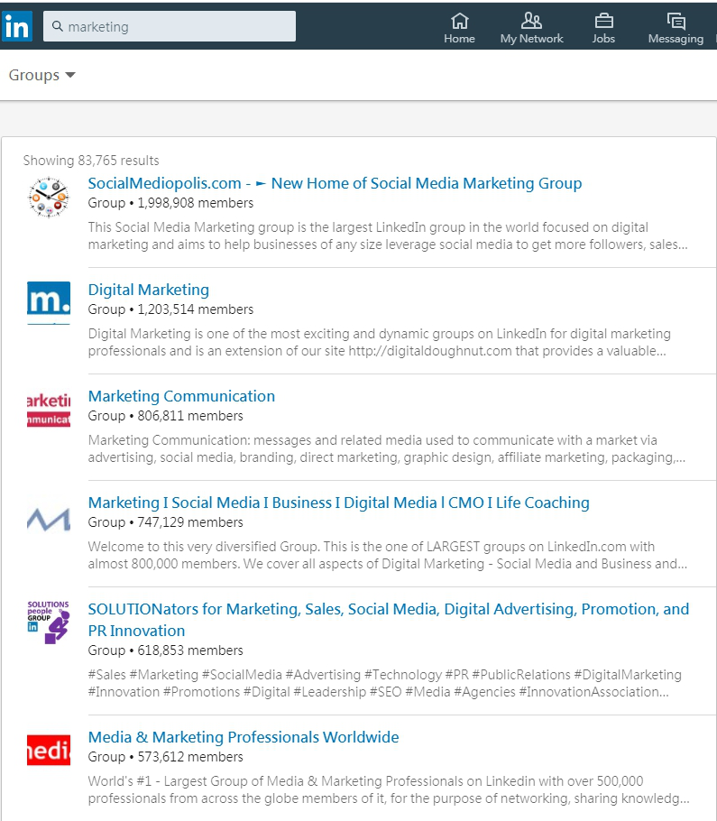717x821 pixels.
Task: Open the Marketing Communication group link
Action: click(181, 396)
